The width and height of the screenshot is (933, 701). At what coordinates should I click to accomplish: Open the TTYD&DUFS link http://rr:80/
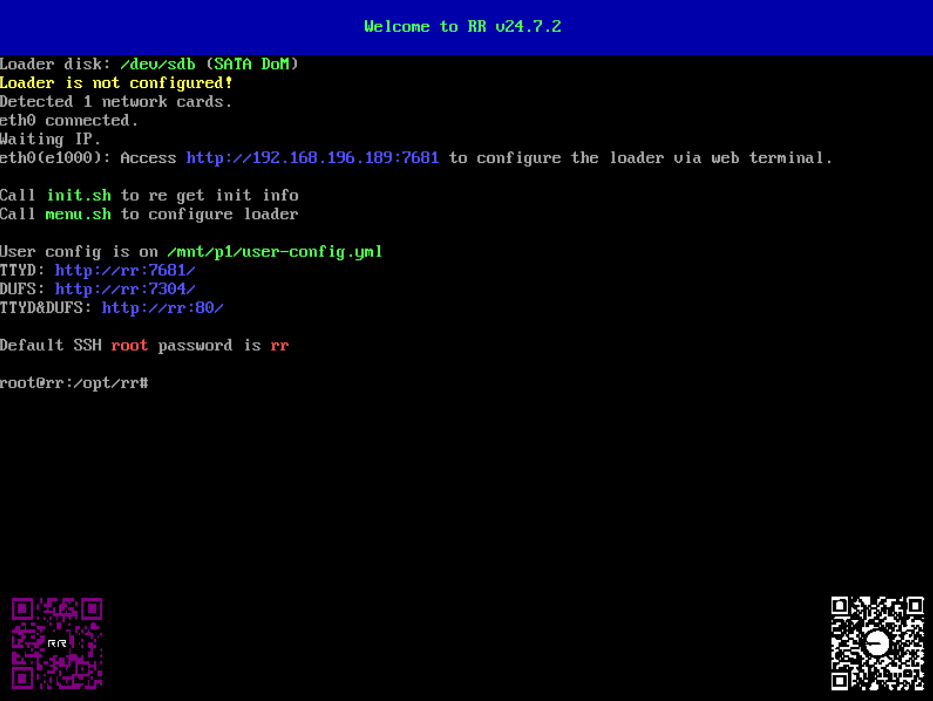coord(162,308)
